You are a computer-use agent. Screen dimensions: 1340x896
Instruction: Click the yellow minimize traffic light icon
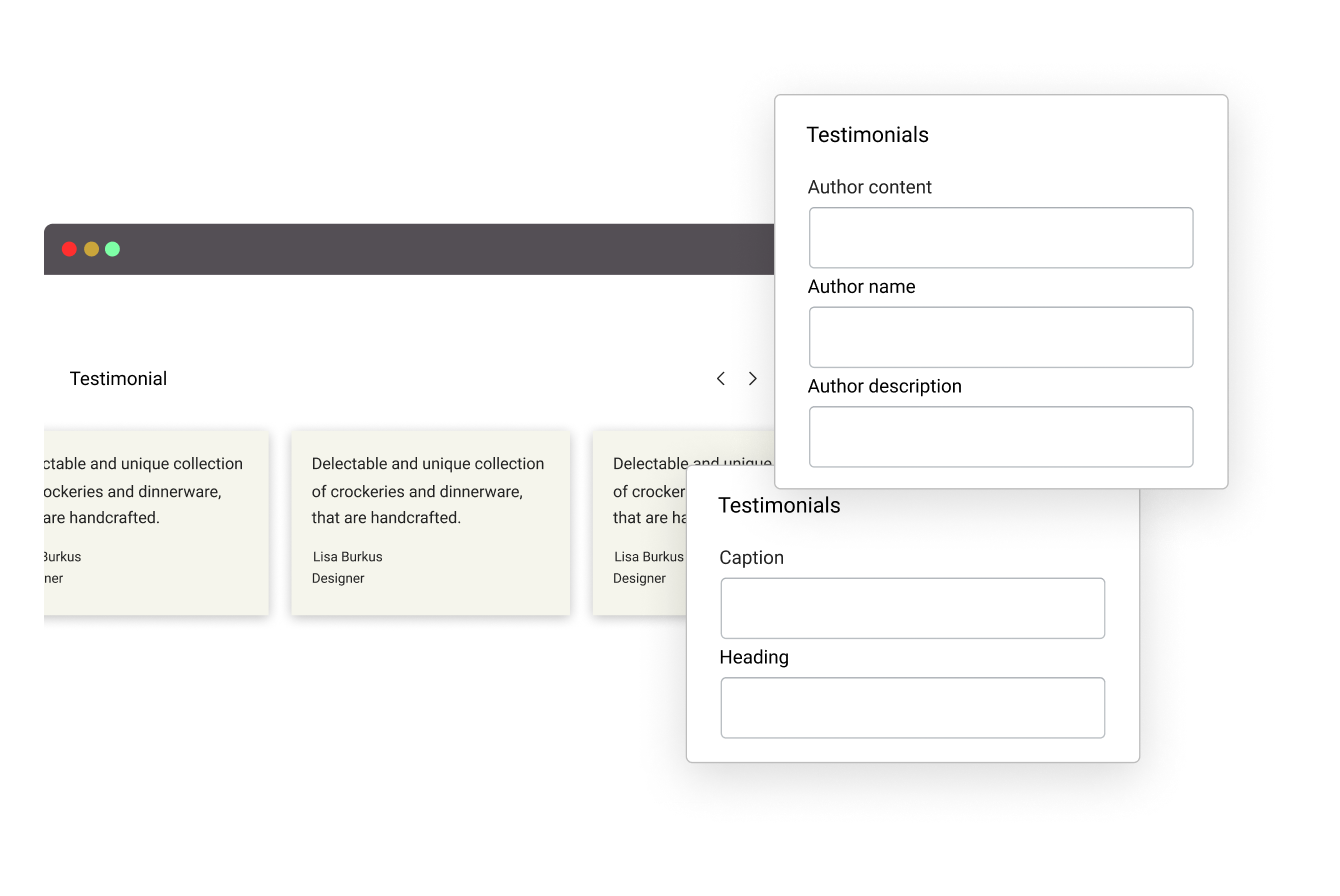90,248
